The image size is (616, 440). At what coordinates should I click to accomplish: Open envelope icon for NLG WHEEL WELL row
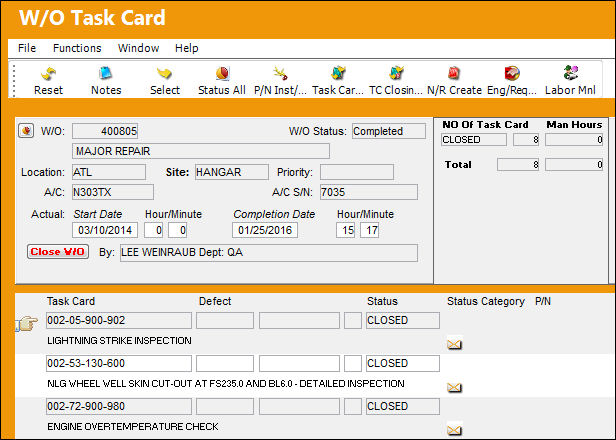pyautogui.click(x=454, y=388)
